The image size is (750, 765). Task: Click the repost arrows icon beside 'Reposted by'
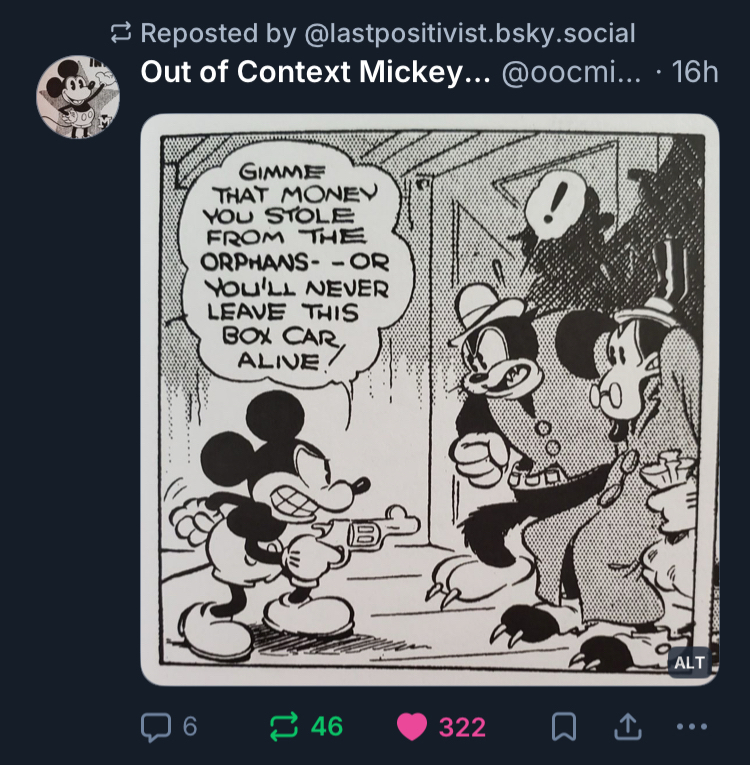(x=122, y=34)
